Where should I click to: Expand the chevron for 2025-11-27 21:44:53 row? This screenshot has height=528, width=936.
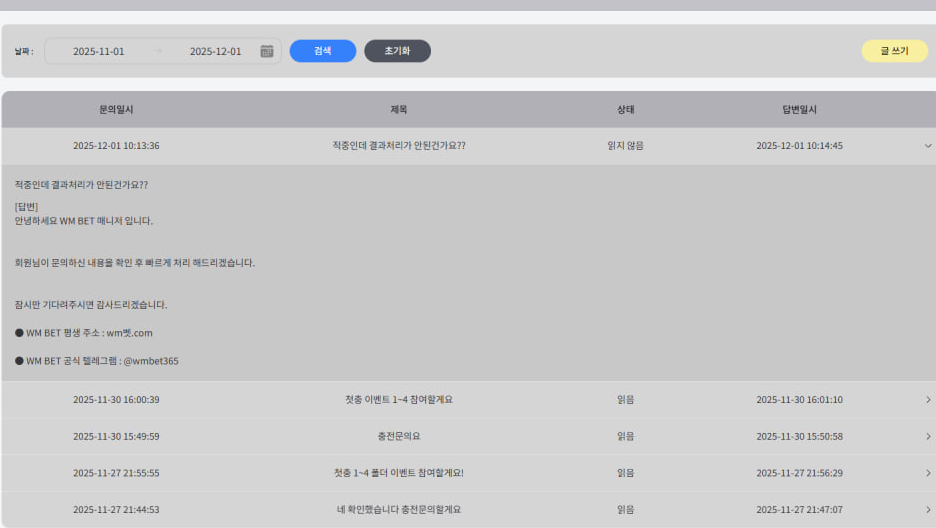pos(928,510)
